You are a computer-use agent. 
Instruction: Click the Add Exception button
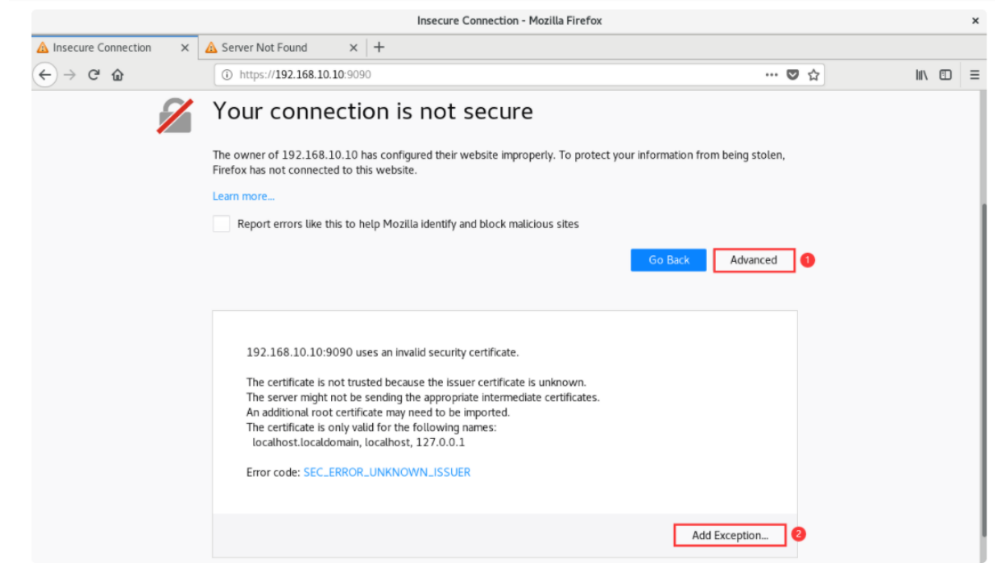pos(730,535)
